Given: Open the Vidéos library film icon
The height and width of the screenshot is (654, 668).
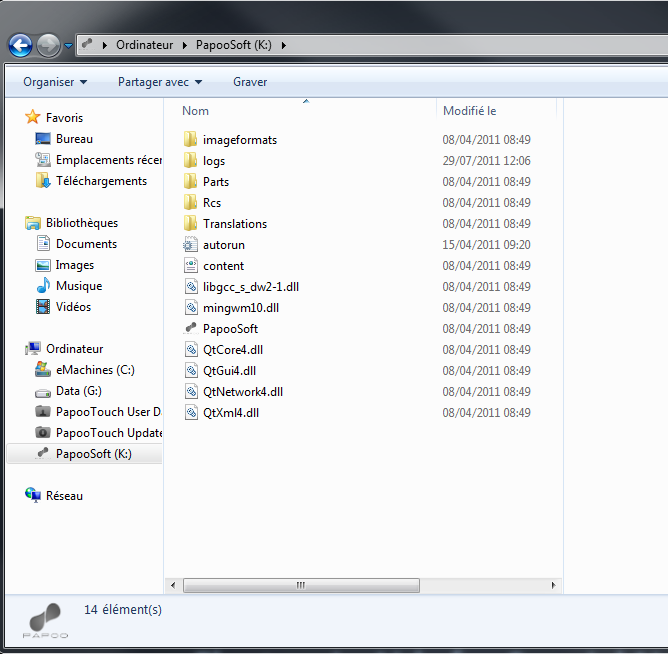Looking at the screenshot, I should [x=43, y=307].
